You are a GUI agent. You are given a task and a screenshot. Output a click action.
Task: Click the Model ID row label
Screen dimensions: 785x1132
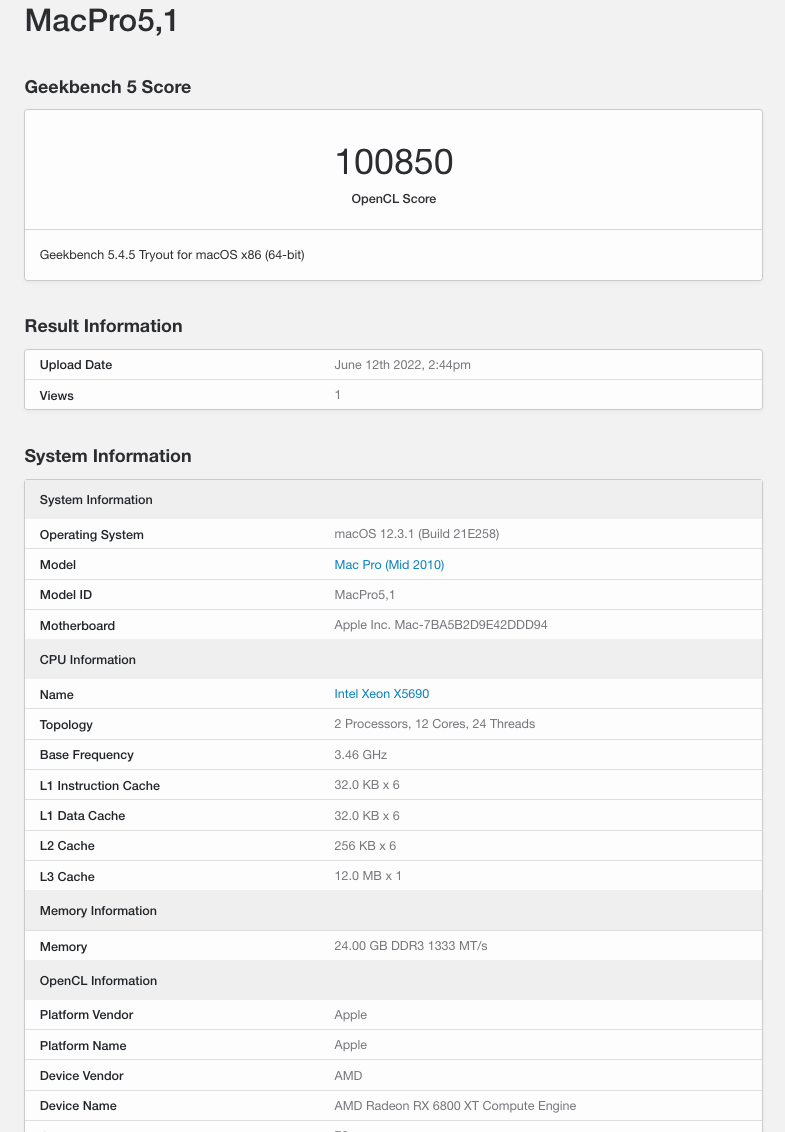pos(66,595)
